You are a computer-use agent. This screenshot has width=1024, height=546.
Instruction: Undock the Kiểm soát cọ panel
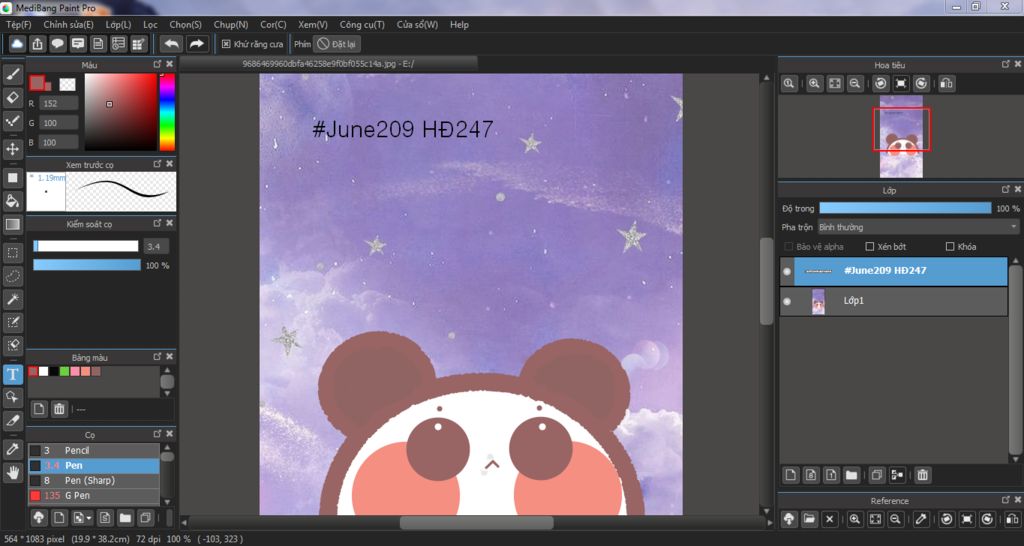[157, 223]
